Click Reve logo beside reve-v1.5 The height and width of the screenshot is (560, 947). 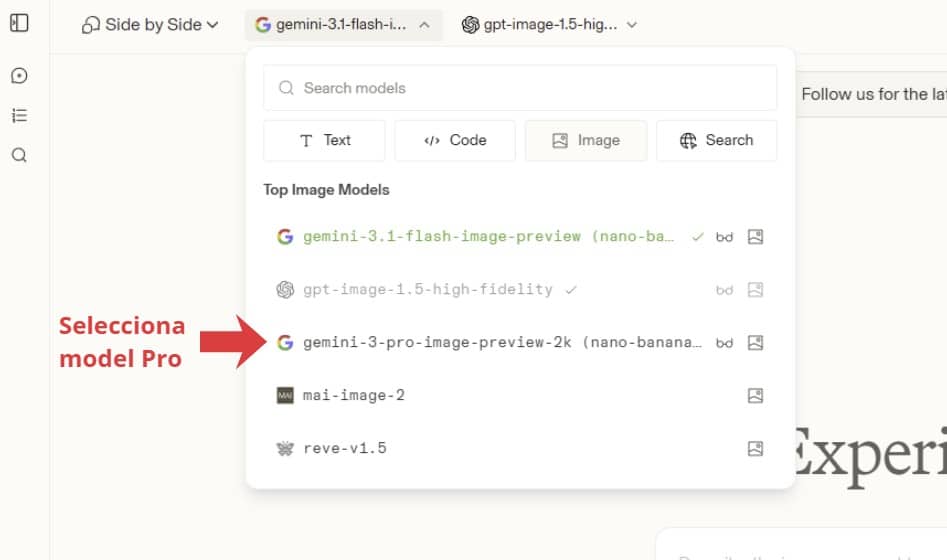[x=285, y=448]
